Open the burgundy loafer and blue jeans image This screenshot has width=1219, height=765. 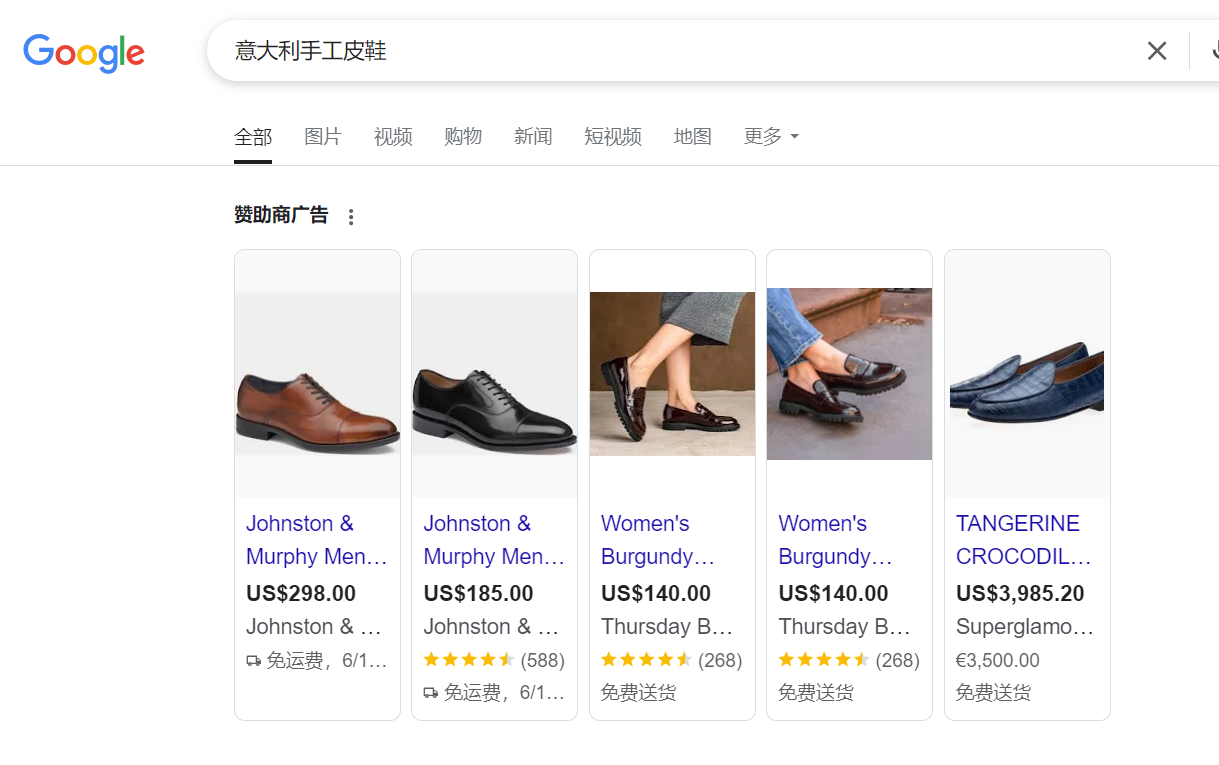click(x=849, y=374)
